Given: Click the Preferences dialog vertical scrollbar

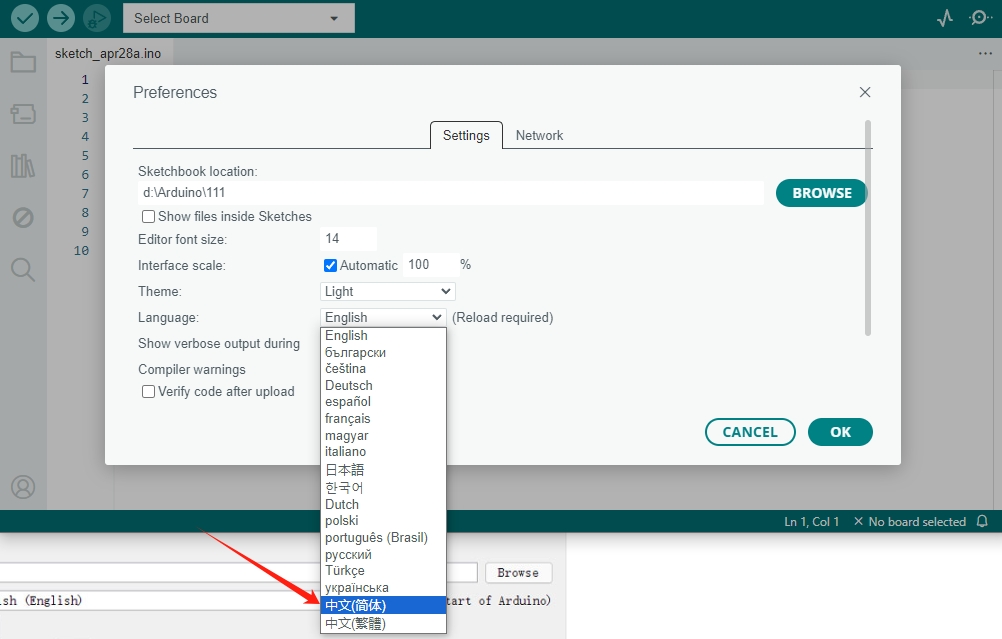Looking at the screenshot, I should click(868, 227).
